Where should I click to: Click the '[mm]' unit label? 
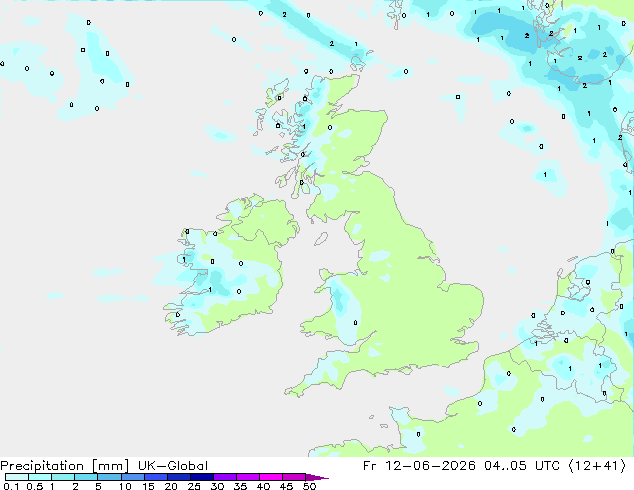coord(111,466)
